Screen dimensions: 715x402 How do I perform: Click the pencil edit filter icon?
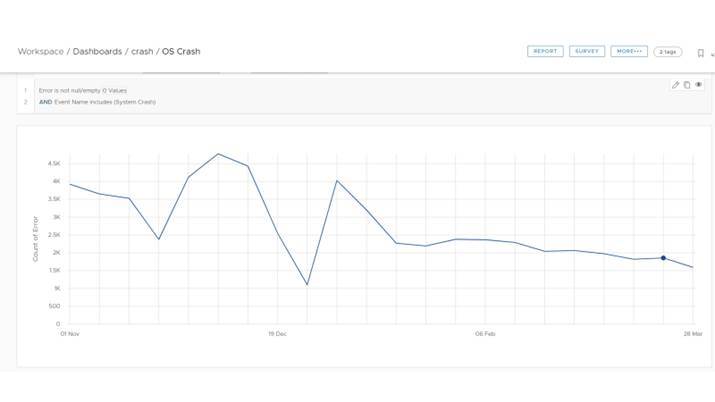[x=675, y=85]
